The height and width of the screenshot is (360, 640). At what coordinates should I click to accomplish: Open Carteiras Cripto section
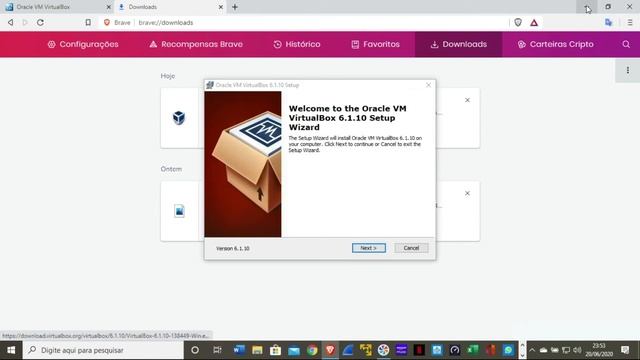coord(556,44)
